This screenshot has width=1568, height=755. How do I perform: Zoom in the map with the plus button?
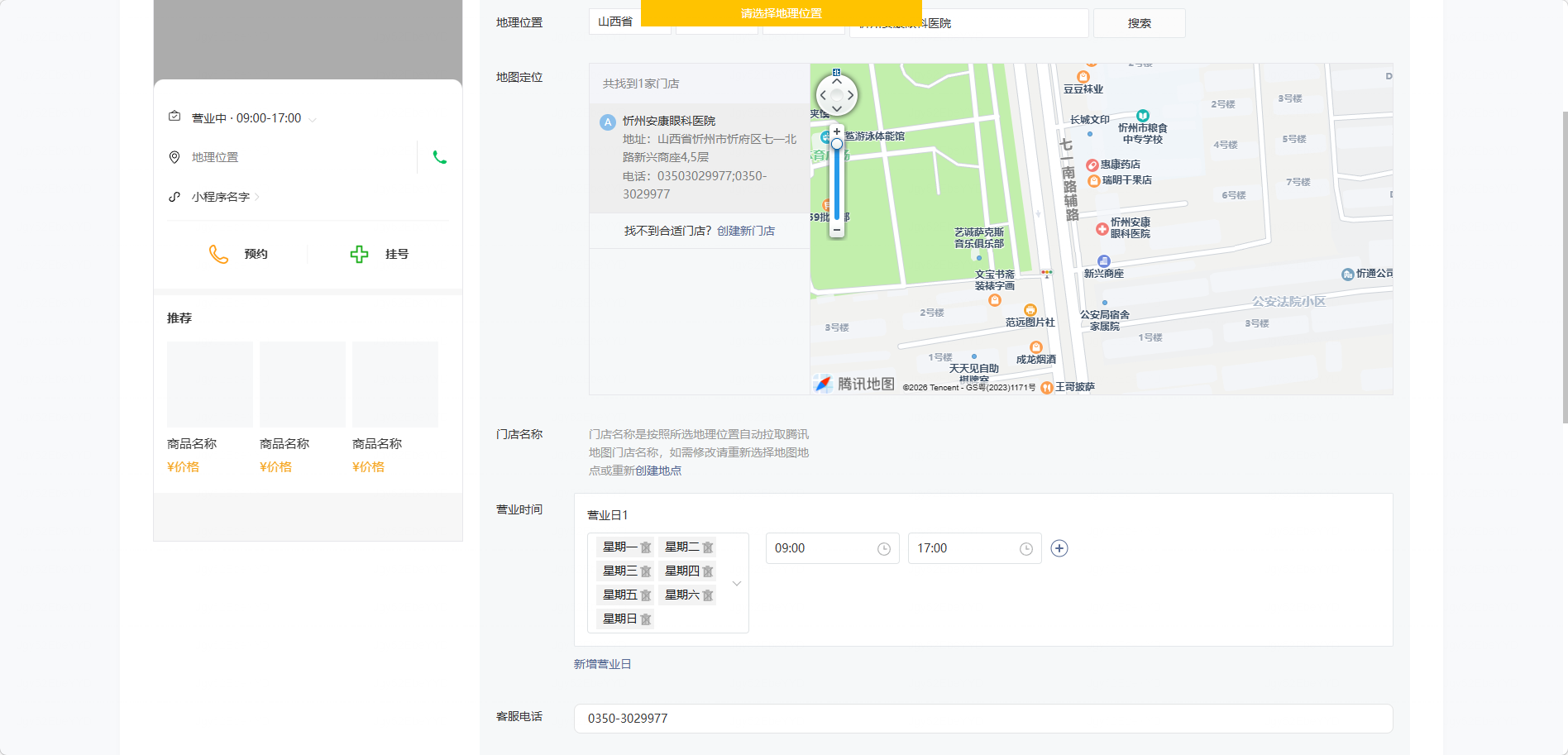coord(837,131)
